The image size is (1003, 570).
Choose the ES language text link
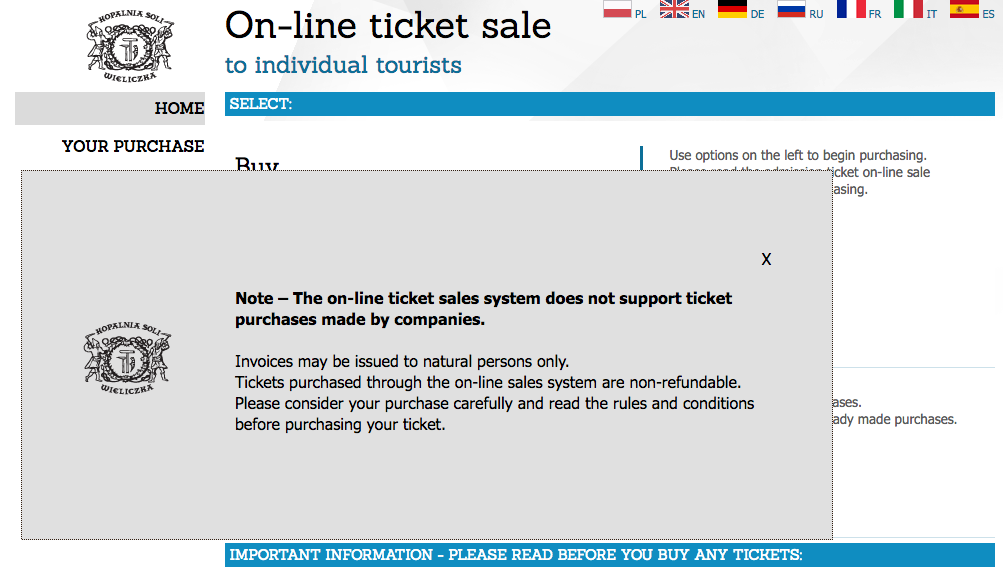coord(988,14)
